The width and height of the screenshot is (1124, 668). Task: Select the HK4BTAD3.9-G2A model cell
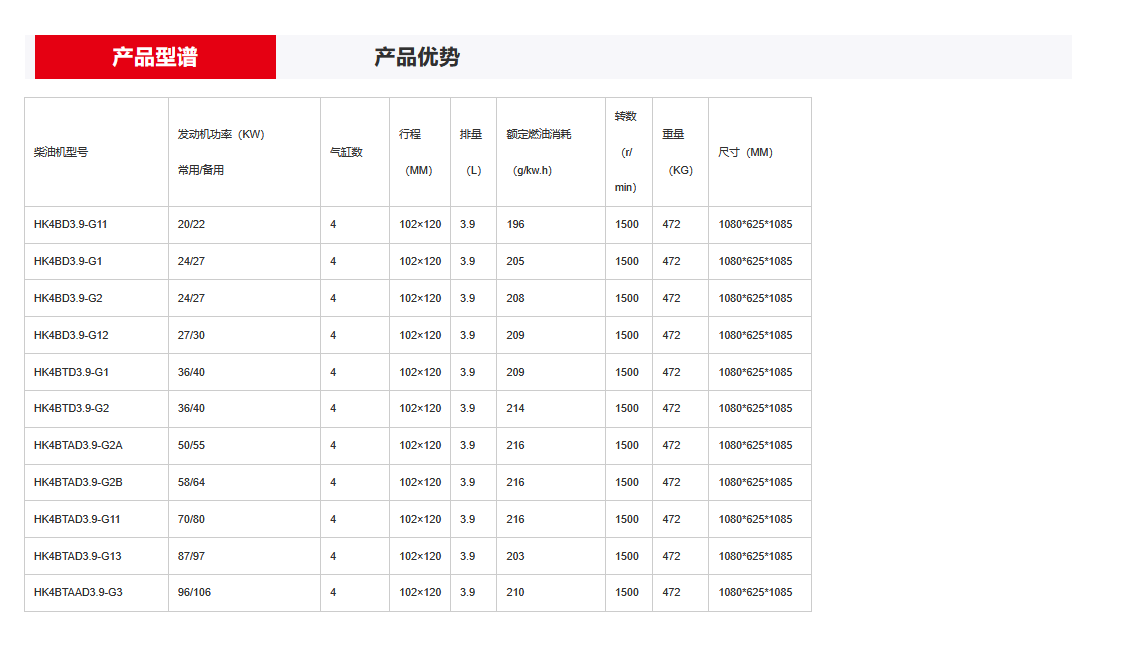coord(97,446)
